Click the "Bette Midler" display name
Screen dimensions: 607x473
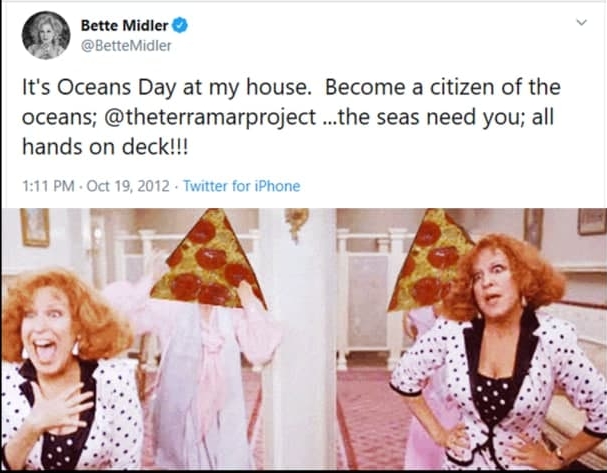tap(123, 25)
